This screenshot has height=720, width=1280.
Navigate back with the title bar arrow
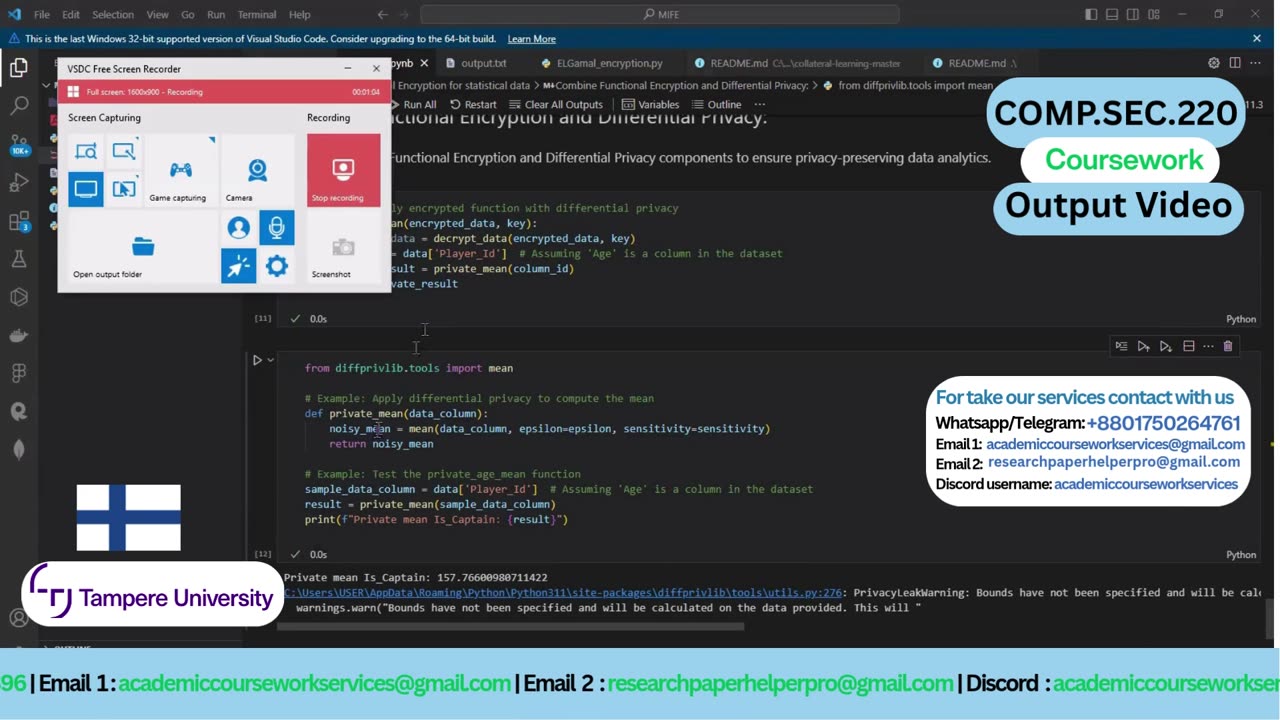point(383,15)
